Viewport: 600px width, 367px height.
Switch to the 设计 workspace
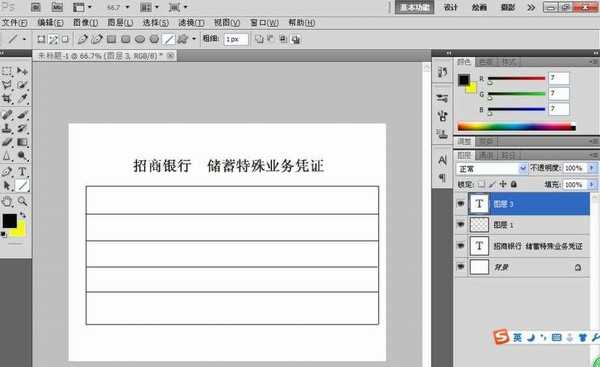point(450,7)
